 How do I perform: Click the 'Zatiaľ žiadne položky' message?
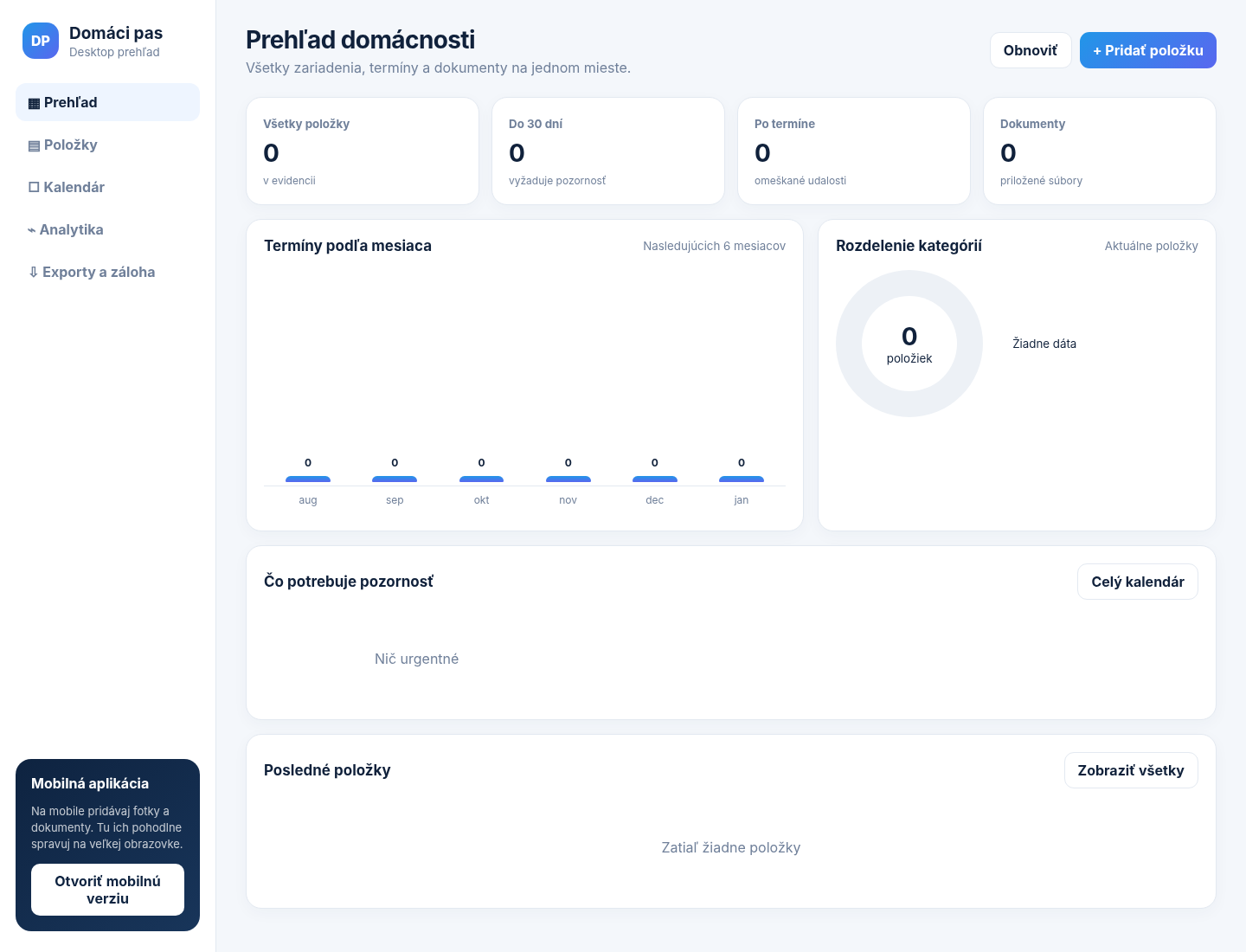pyautogui.click(x=731, y=847)
